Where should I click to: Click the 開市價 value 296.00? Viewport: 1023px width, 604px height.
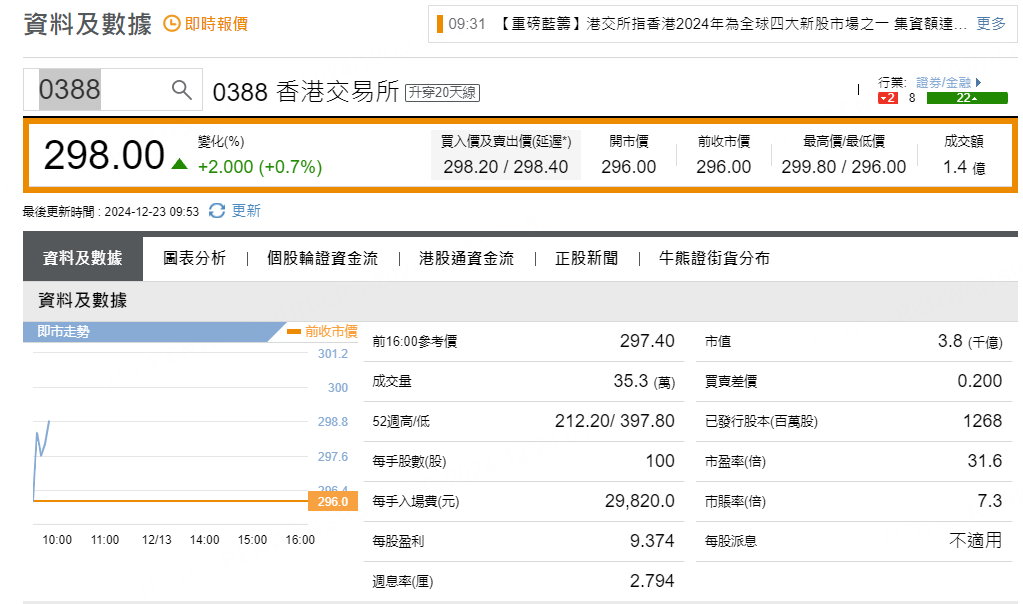[629, 167]
